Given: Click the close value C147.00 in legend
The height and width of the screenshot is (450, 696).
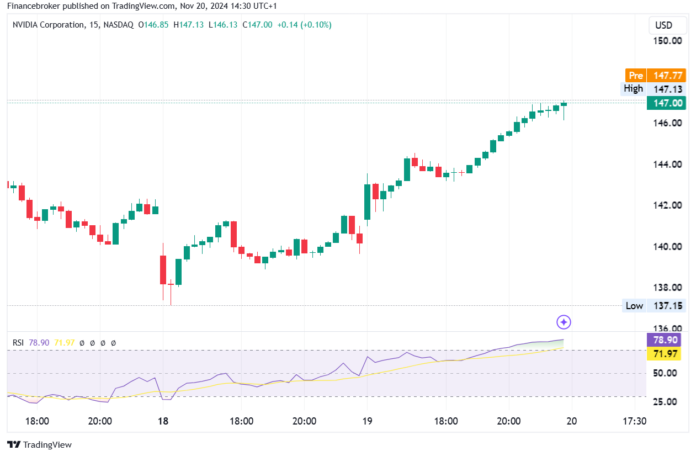Looking at the screenshot, I should [x=257, y=25].
